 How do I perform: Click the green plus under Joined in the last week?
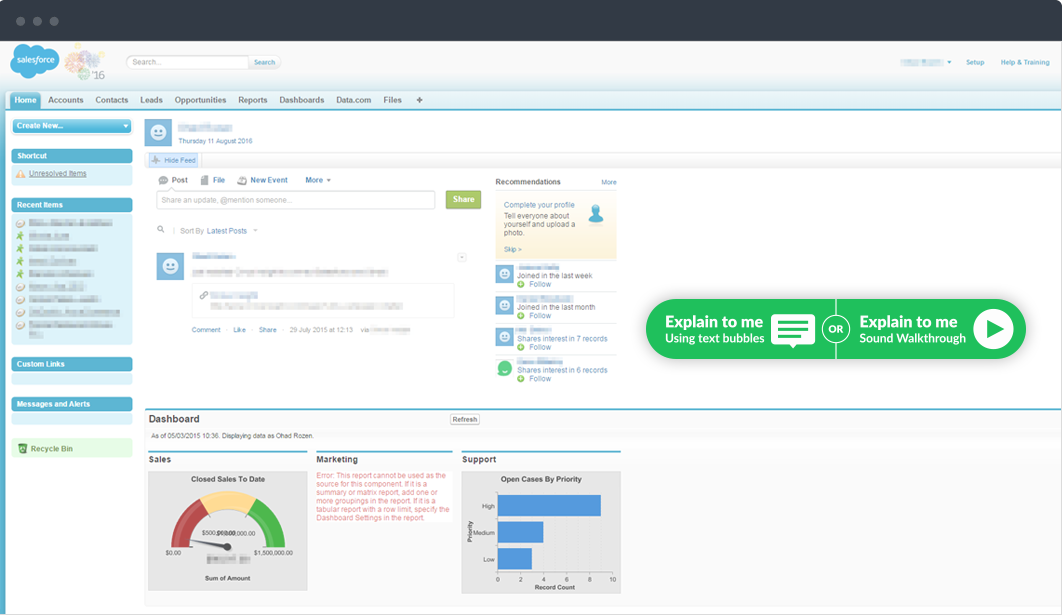pyautogui.click(x=521, y=284)
